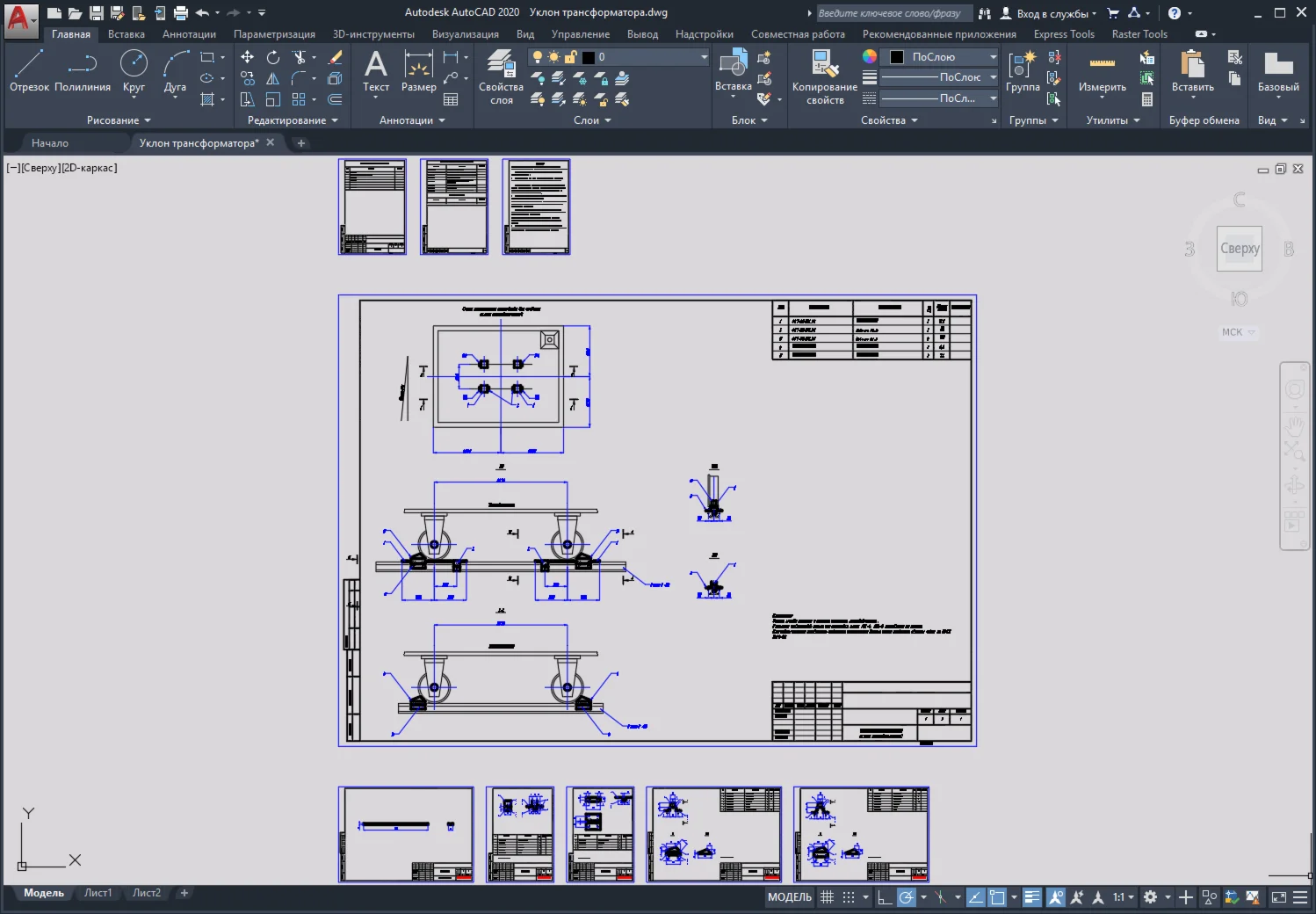This screenshot has width=1316, height=914.
Task: Open the МСК coordinate system menu
Action: click(x=1239, y=332)
